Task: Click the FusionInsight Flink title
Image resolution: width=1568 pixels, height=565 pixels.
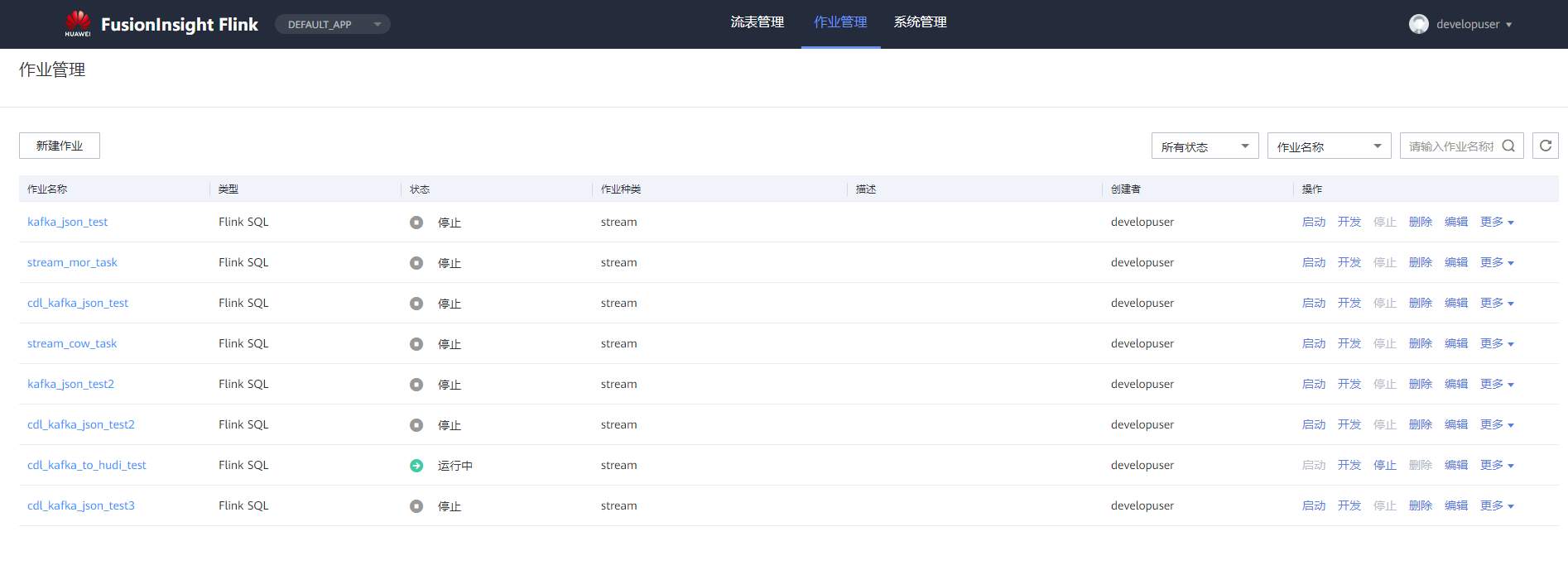Action: click(180, 24)
